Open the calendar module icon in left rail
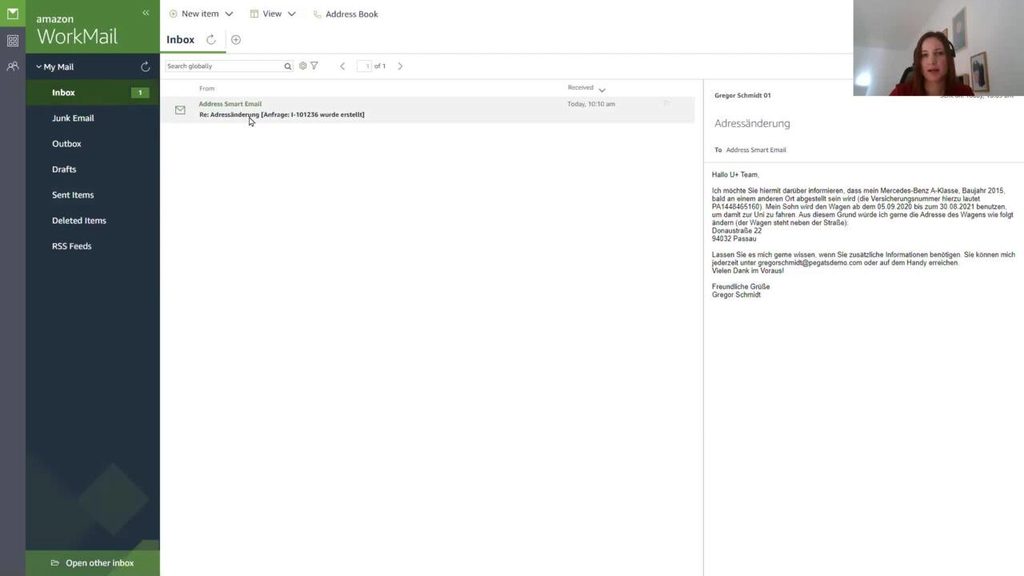 12,41
